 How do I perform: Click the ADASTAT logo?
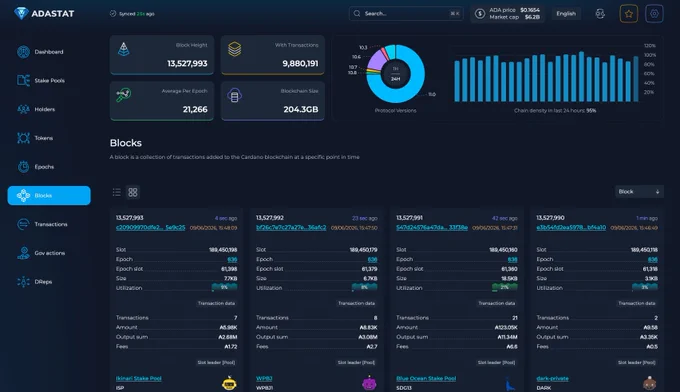pos(44,13)
